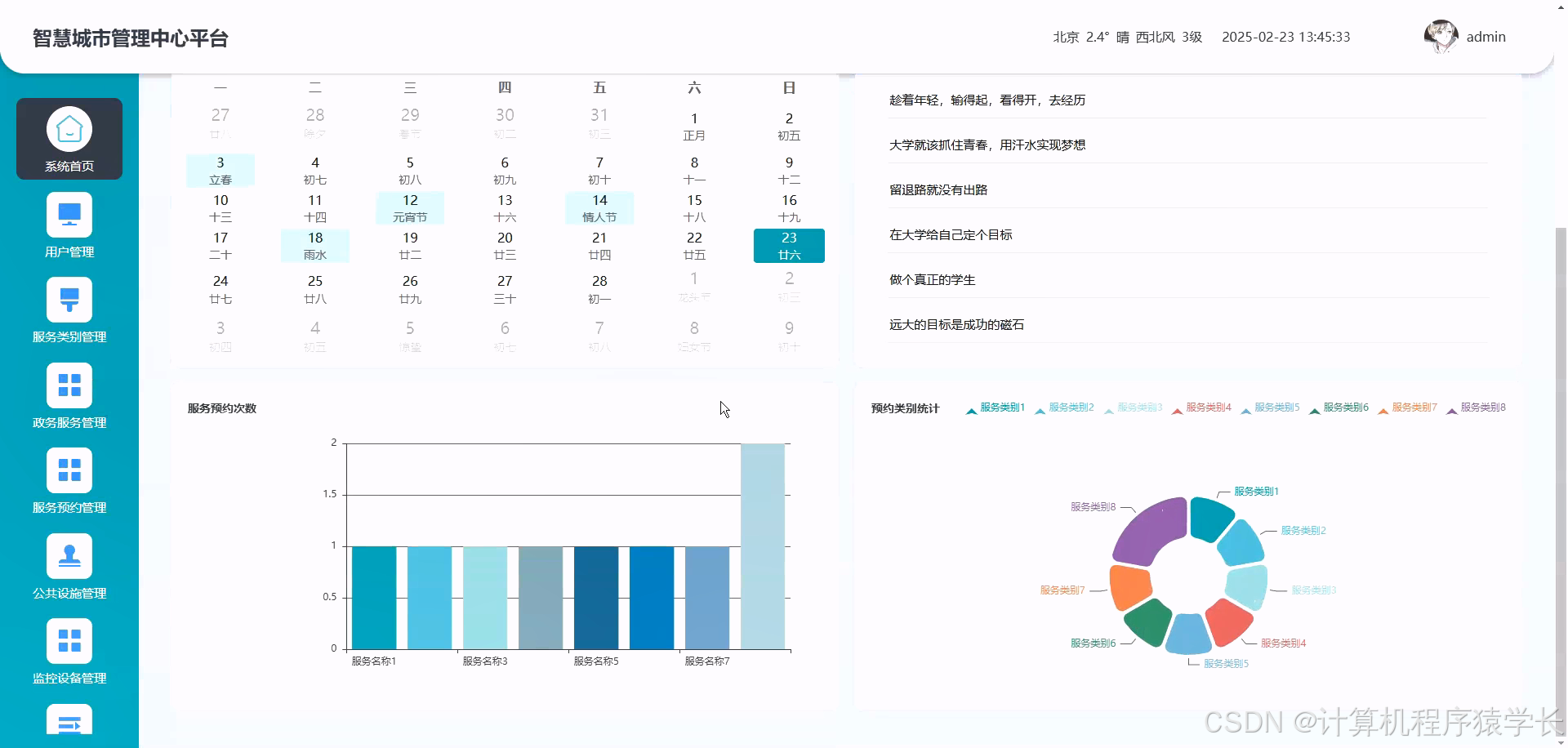Select previous-month date 27 in calendar
Image resolution: width=1568 pixels, height=748 pixels.
(x=220, y=123)
